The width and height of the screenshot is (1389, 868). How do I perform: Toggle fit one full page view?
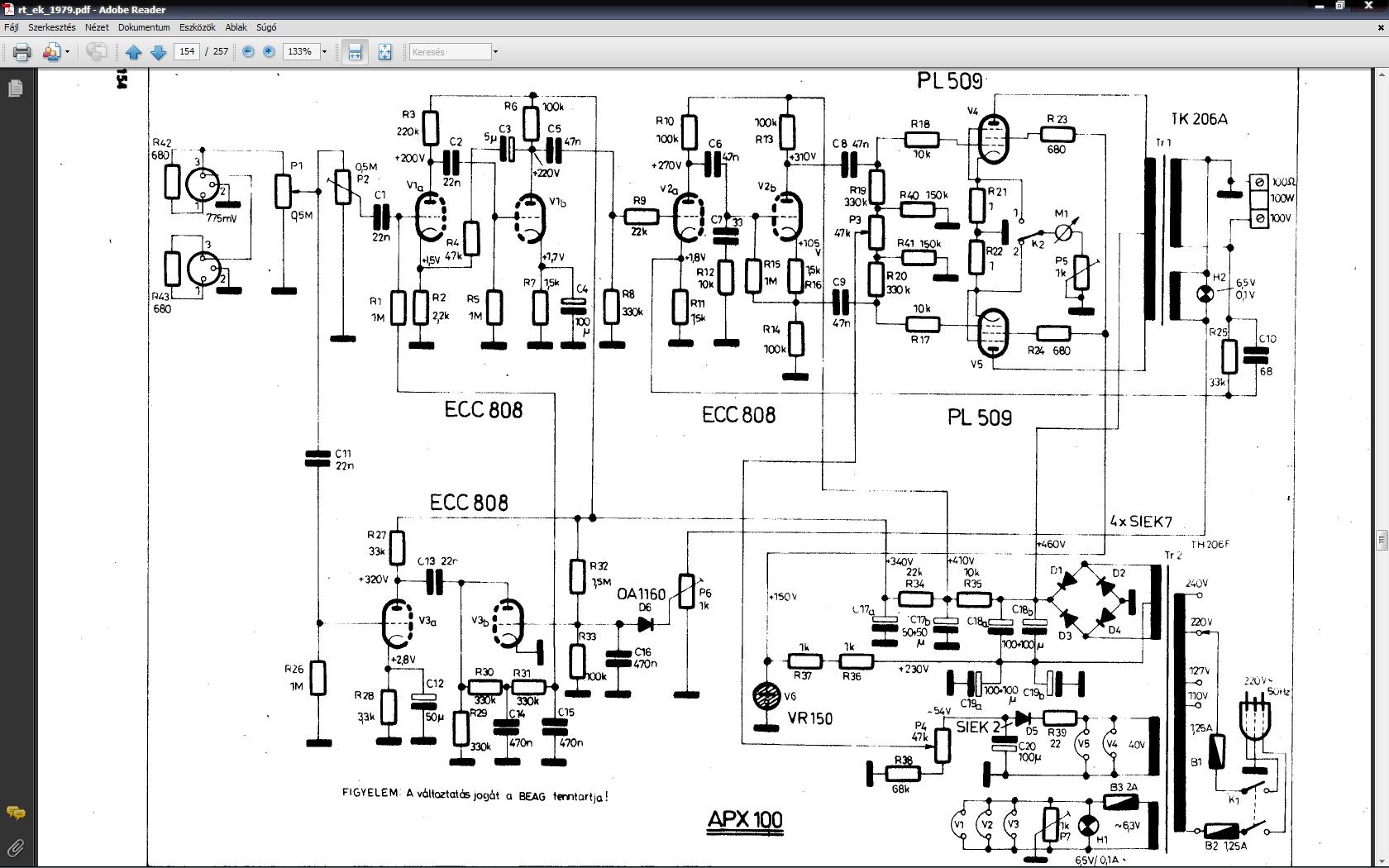(384, 52)
